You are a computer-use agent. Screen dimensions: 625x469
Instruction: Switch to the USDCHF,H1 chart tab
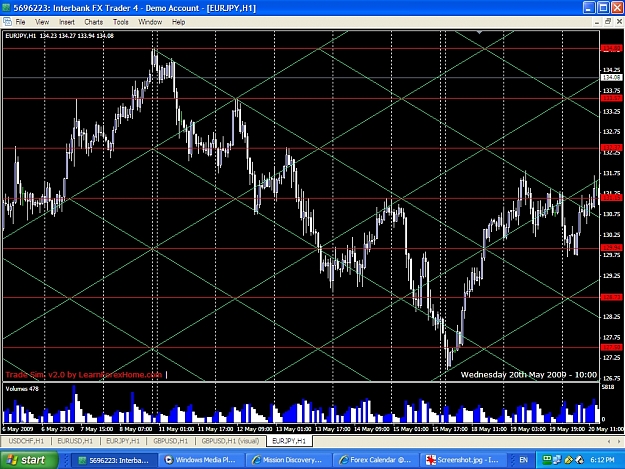point(26,441)
